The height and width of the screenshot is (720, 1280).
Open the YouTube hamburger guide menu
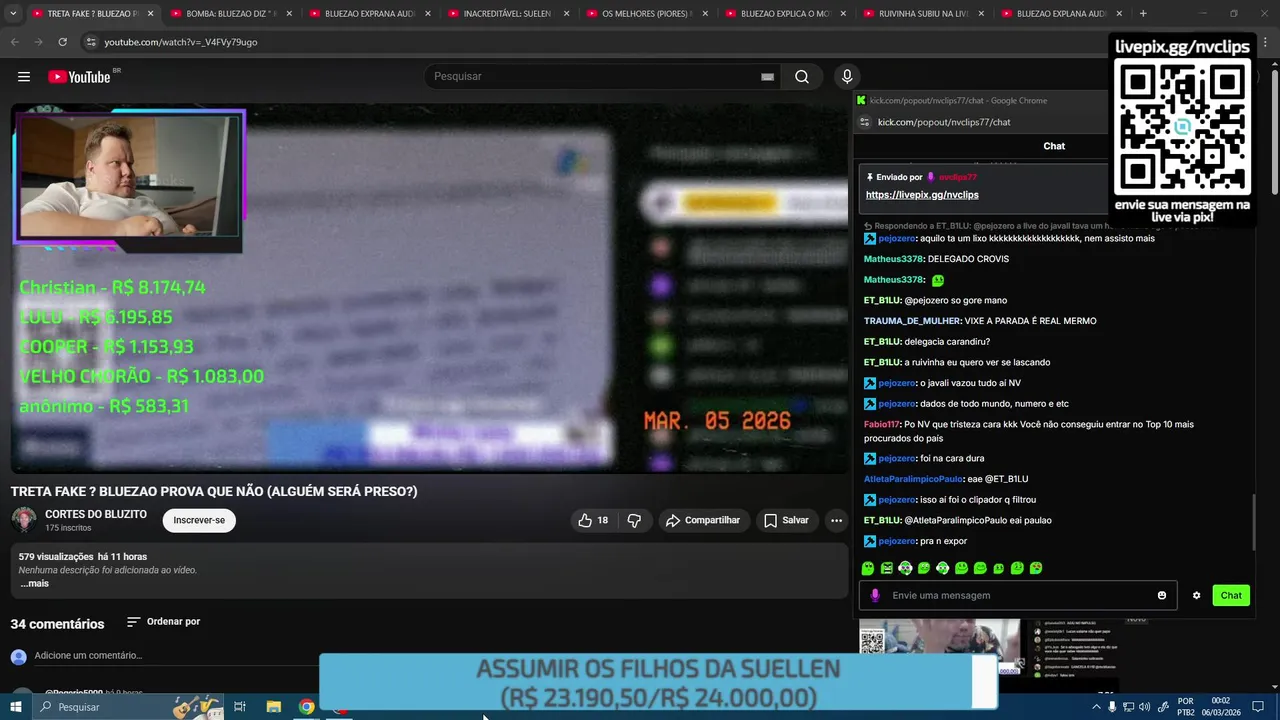pos(24,77)
